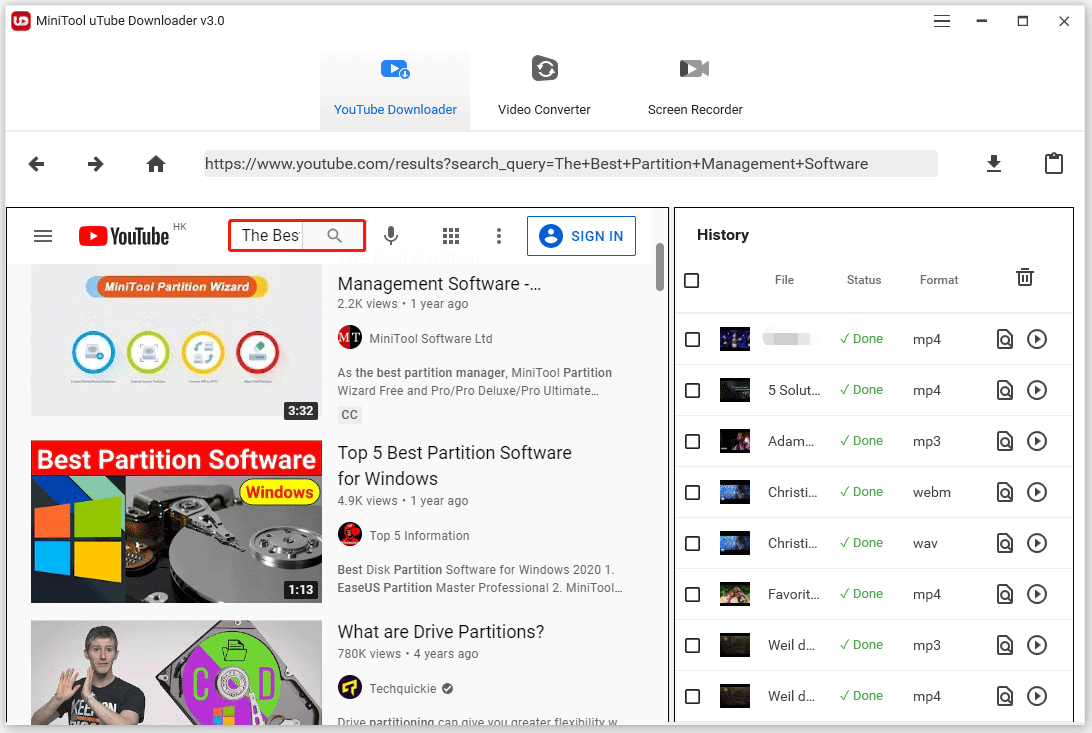
Task: Open Management Software video title link
Action: click(439, 283)
